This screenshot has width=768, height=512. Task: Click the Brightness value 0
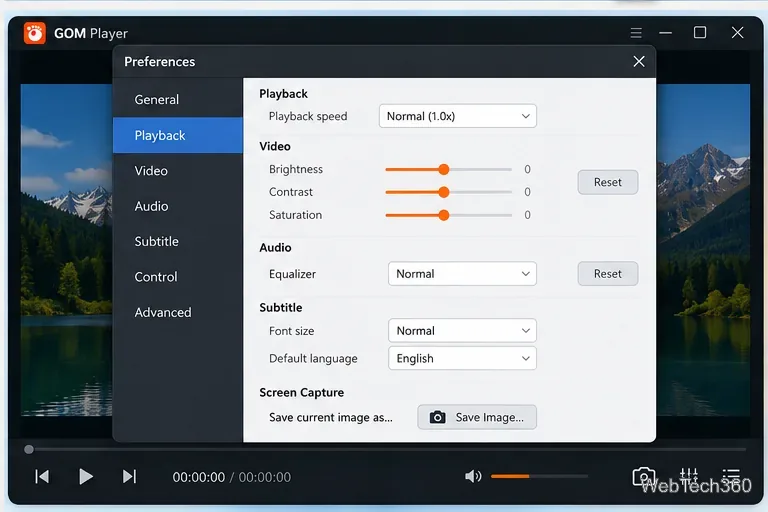point(528,170)
